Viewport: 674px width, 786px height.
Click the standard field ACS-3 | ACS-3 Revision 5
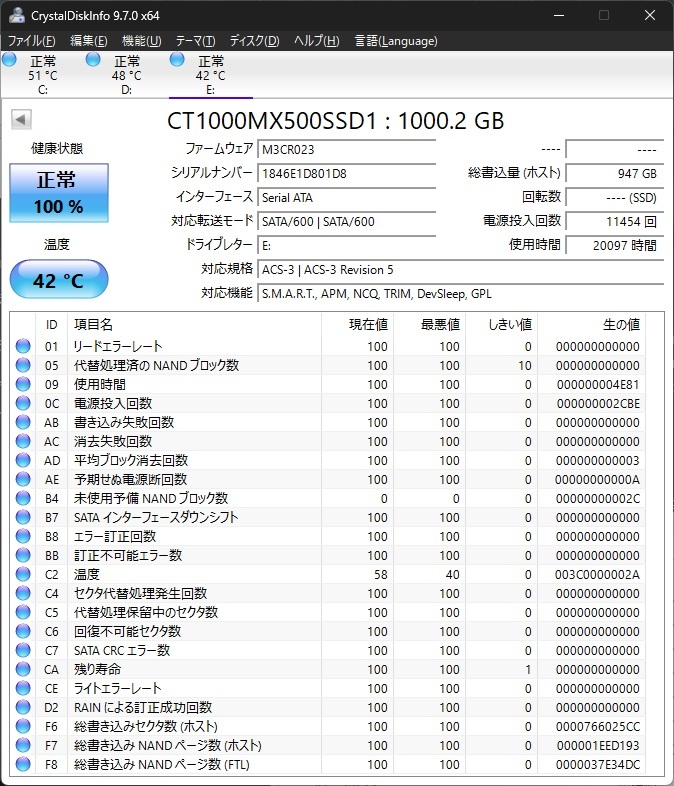[461, 270]
